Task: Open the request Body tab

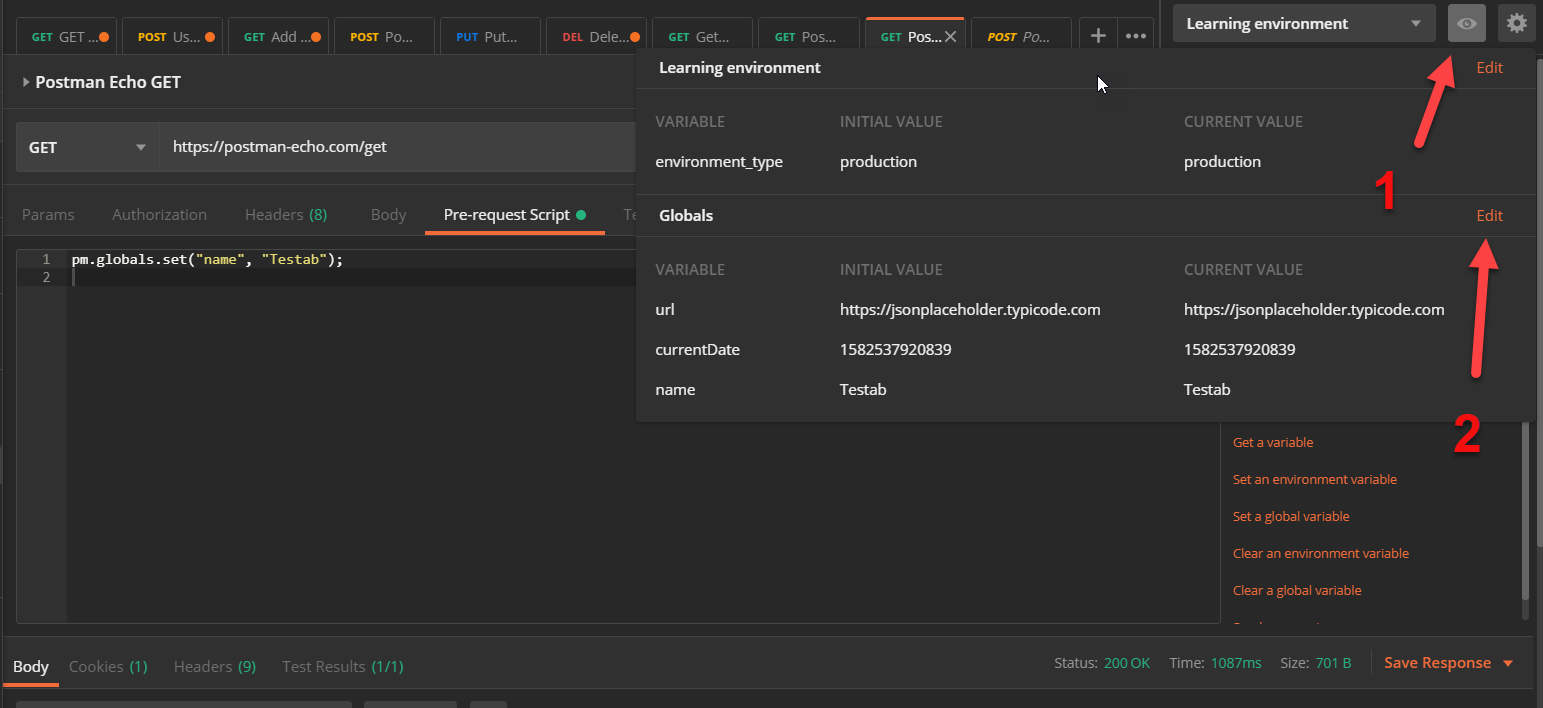Action: 388,214
